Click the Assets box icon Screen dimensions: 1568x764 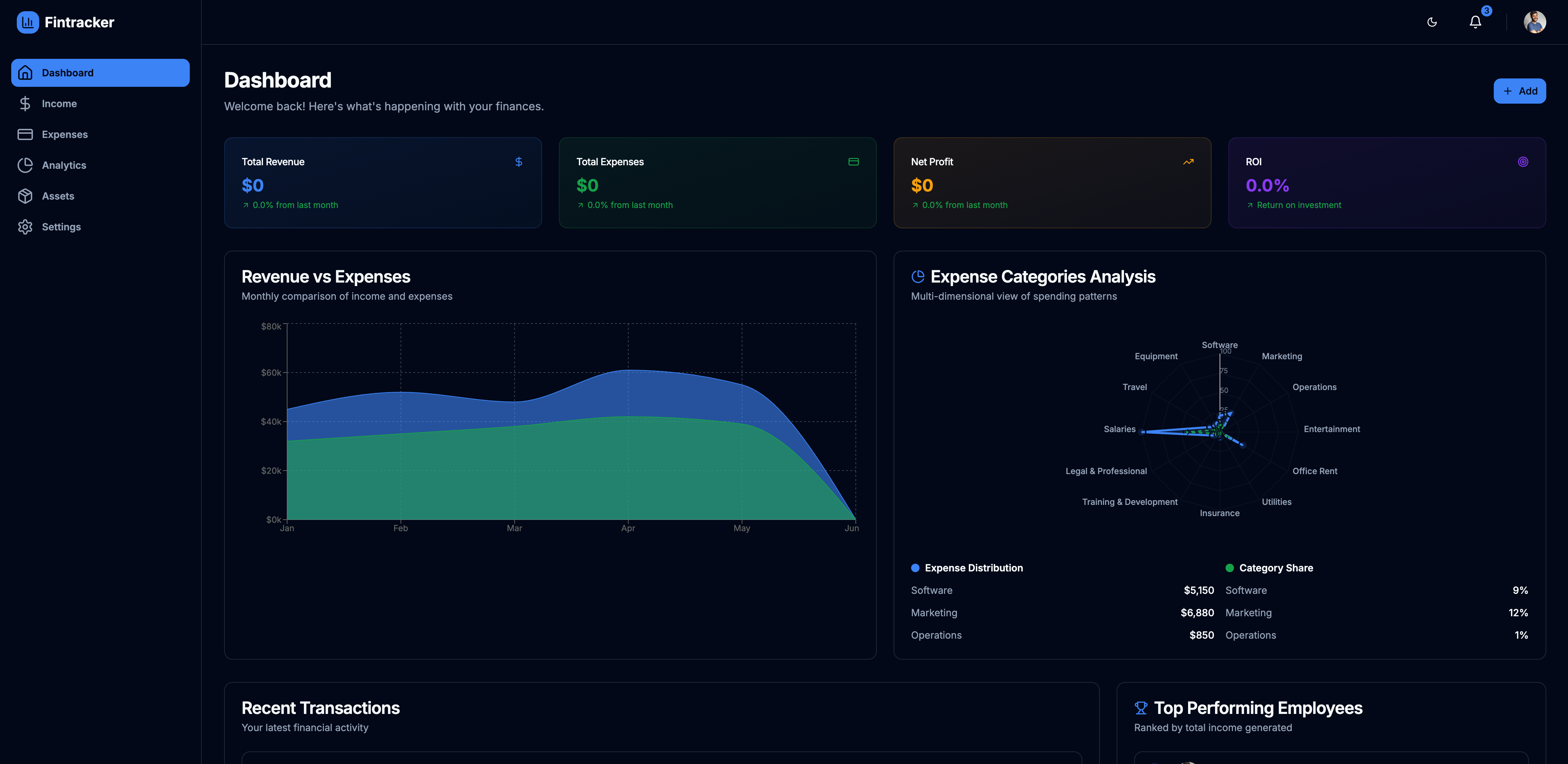coord(25,196)
